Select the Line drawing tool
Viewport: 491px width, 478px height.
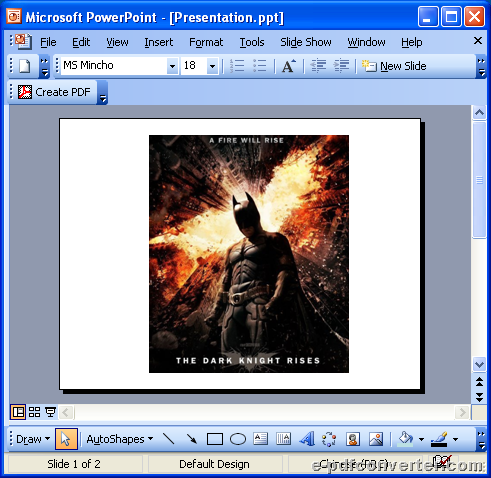[x=169, y=439]
